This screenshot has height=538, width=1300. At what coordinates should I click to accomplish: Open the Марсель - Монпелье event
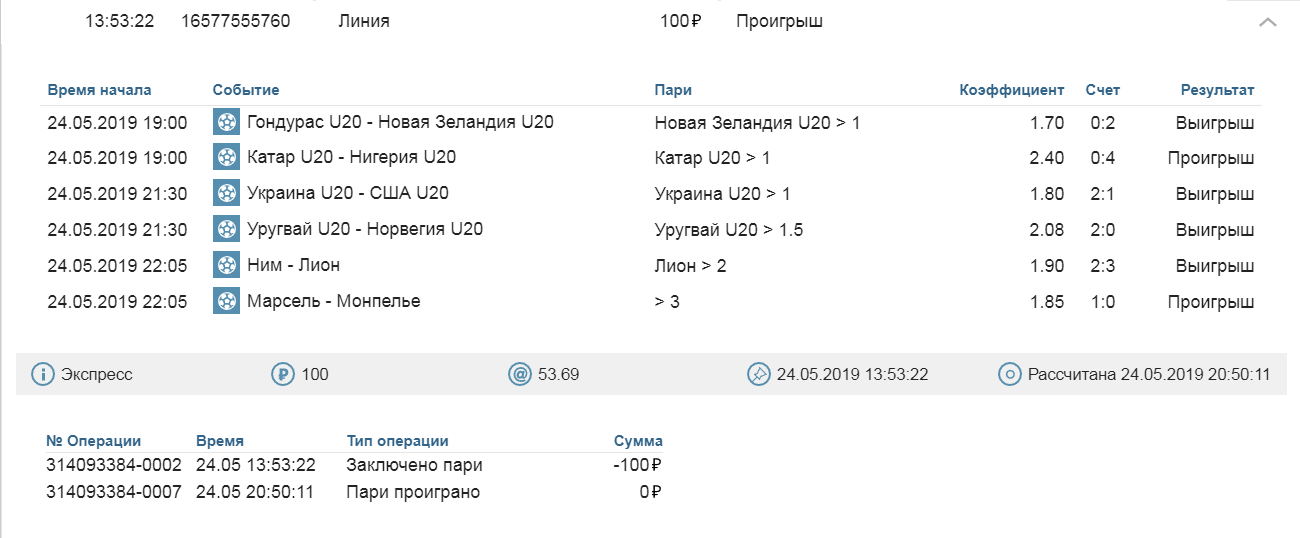point(333,301)
